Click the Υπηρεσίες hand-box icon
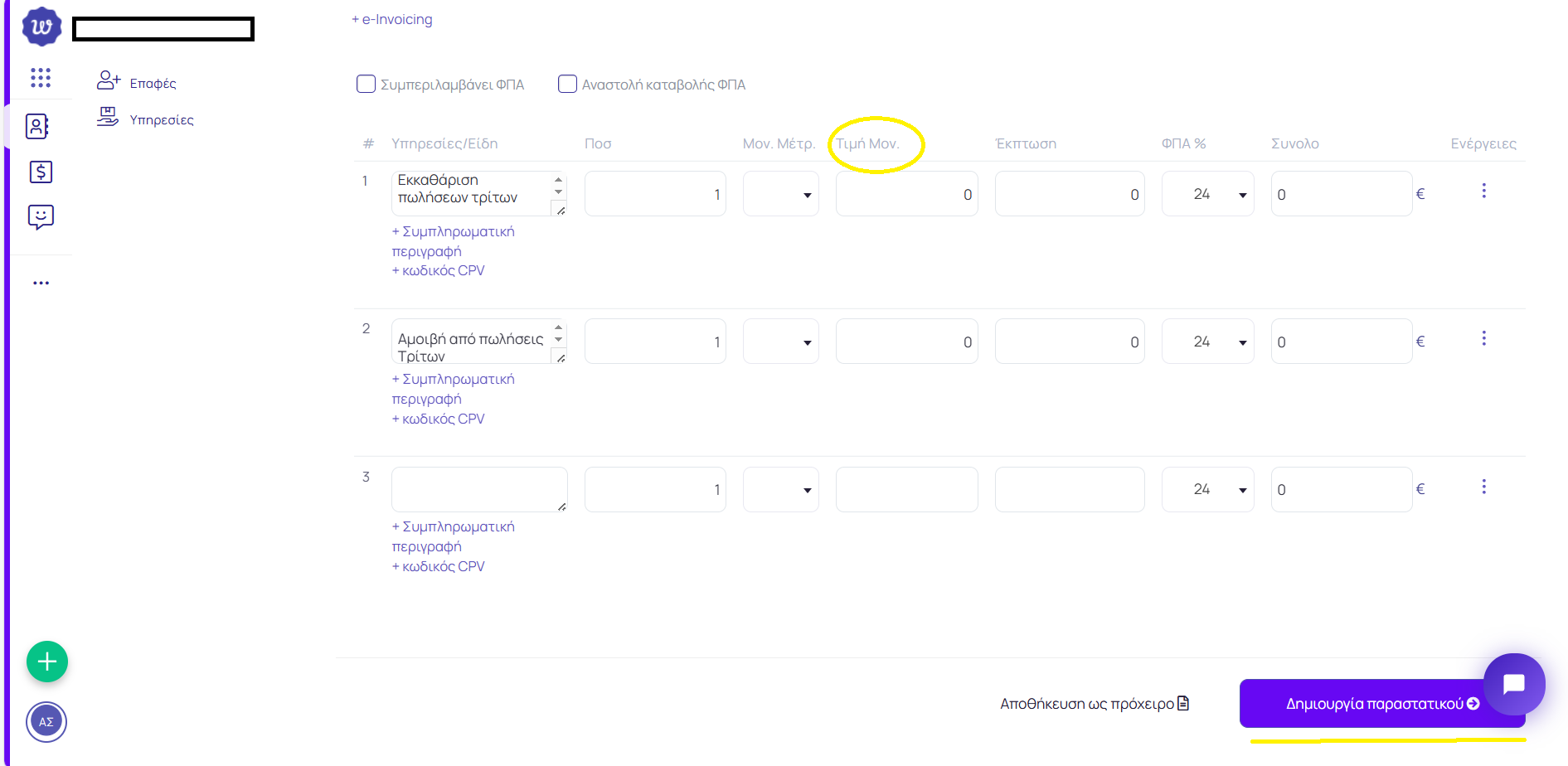Image resolution: width=1568 pixels, height=766 pixels. click(108, 117)
